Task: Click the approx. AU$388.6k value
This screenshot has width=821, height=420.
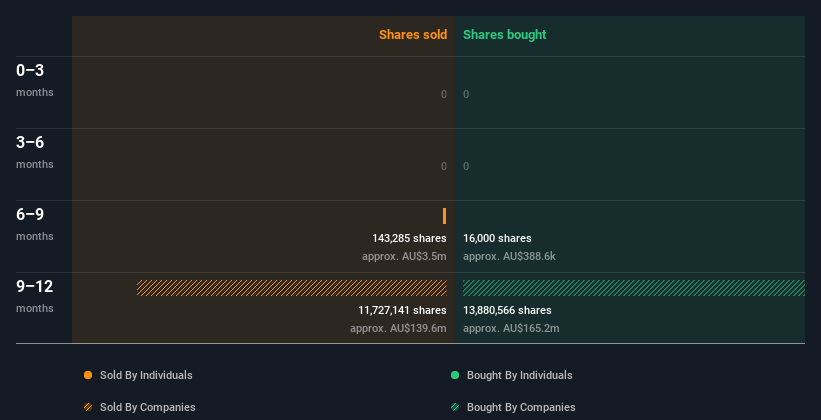Action: 509,257
